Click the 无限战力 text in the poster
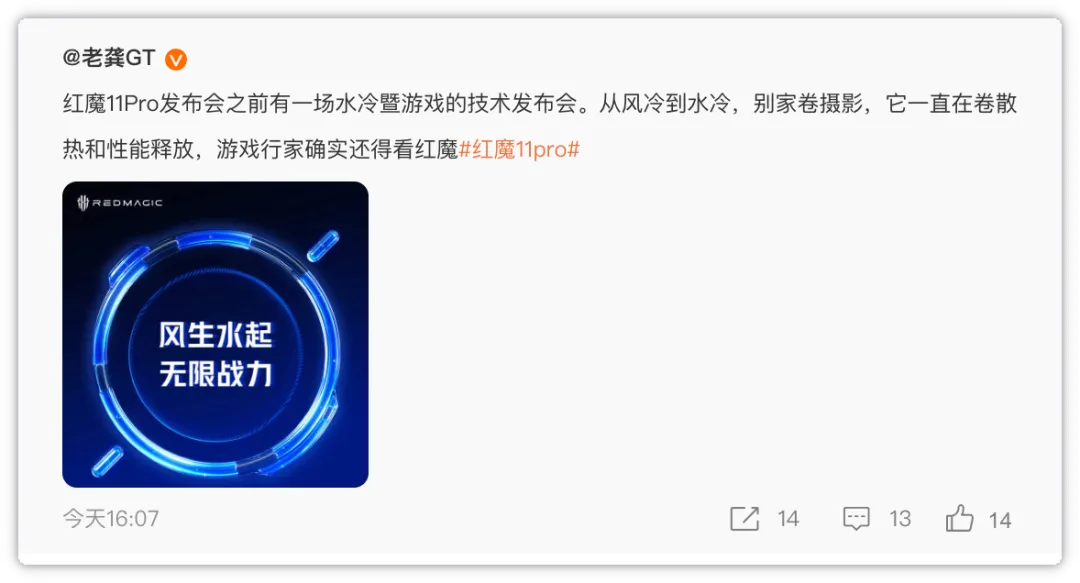 tap(216, 374)
